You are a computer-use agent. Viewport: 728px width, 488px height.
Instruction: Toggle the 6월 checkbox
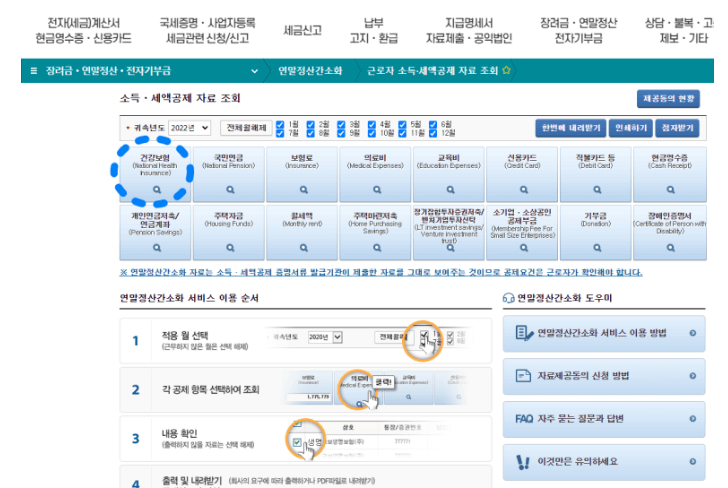(433, 124)
